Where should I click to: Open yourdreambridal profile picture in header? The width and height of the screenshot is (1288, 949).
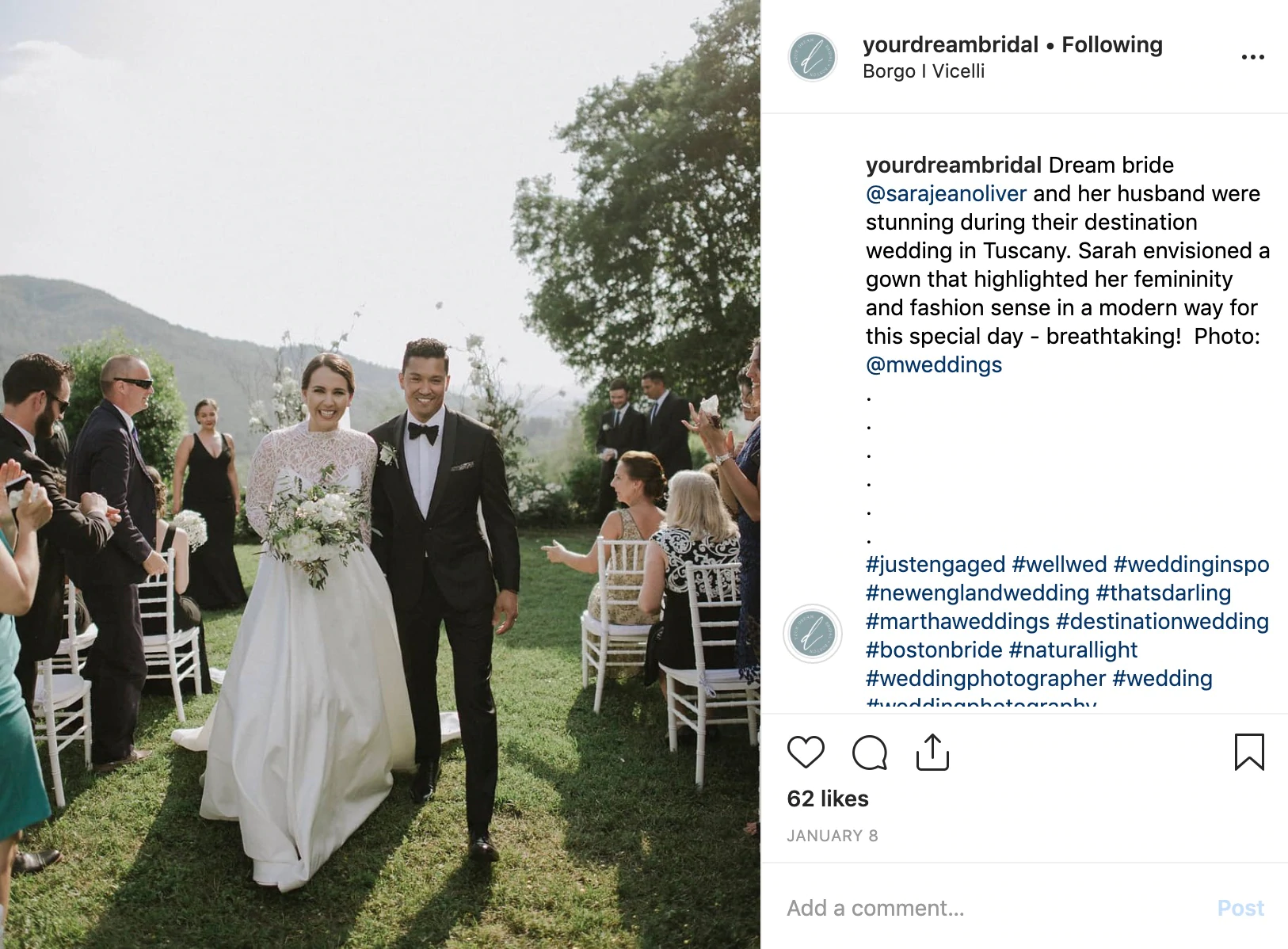coord(813,57)
